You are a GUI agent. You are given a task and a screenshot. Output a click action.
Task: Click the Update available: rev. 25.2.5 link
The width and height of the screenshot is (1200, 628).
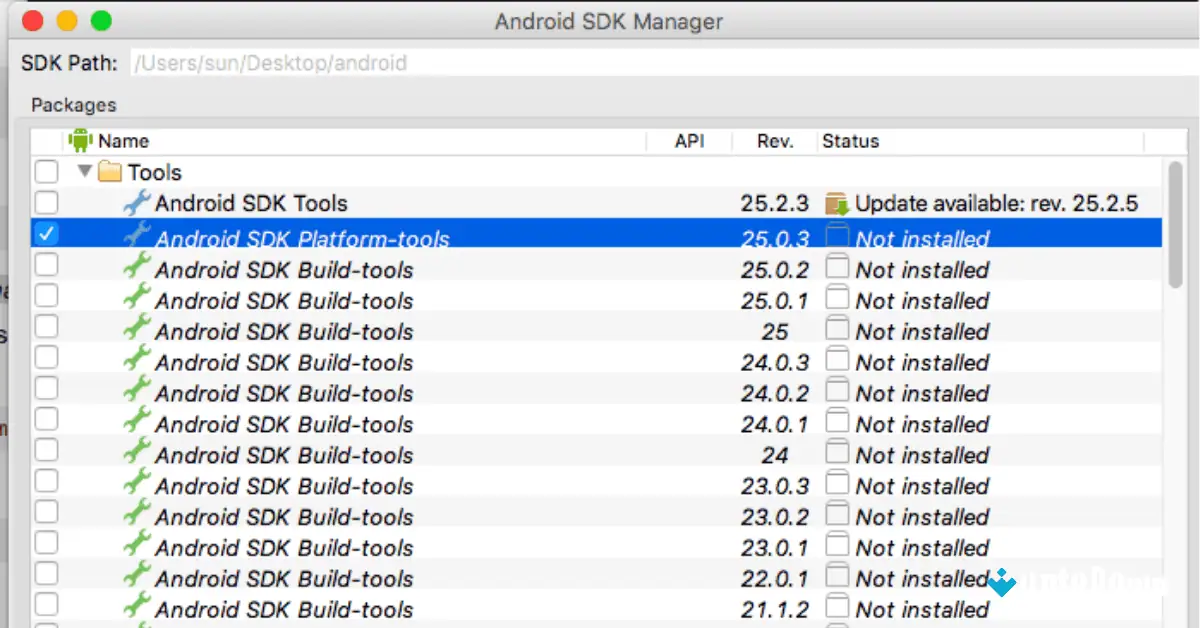(997, 203)
